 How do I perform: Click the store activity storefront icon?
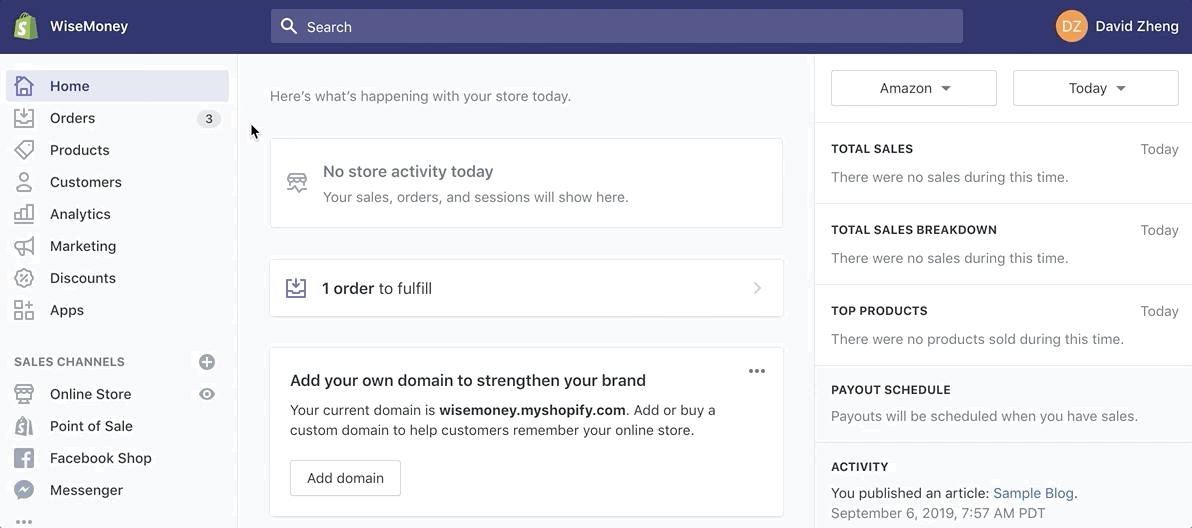tap(296, 183)
